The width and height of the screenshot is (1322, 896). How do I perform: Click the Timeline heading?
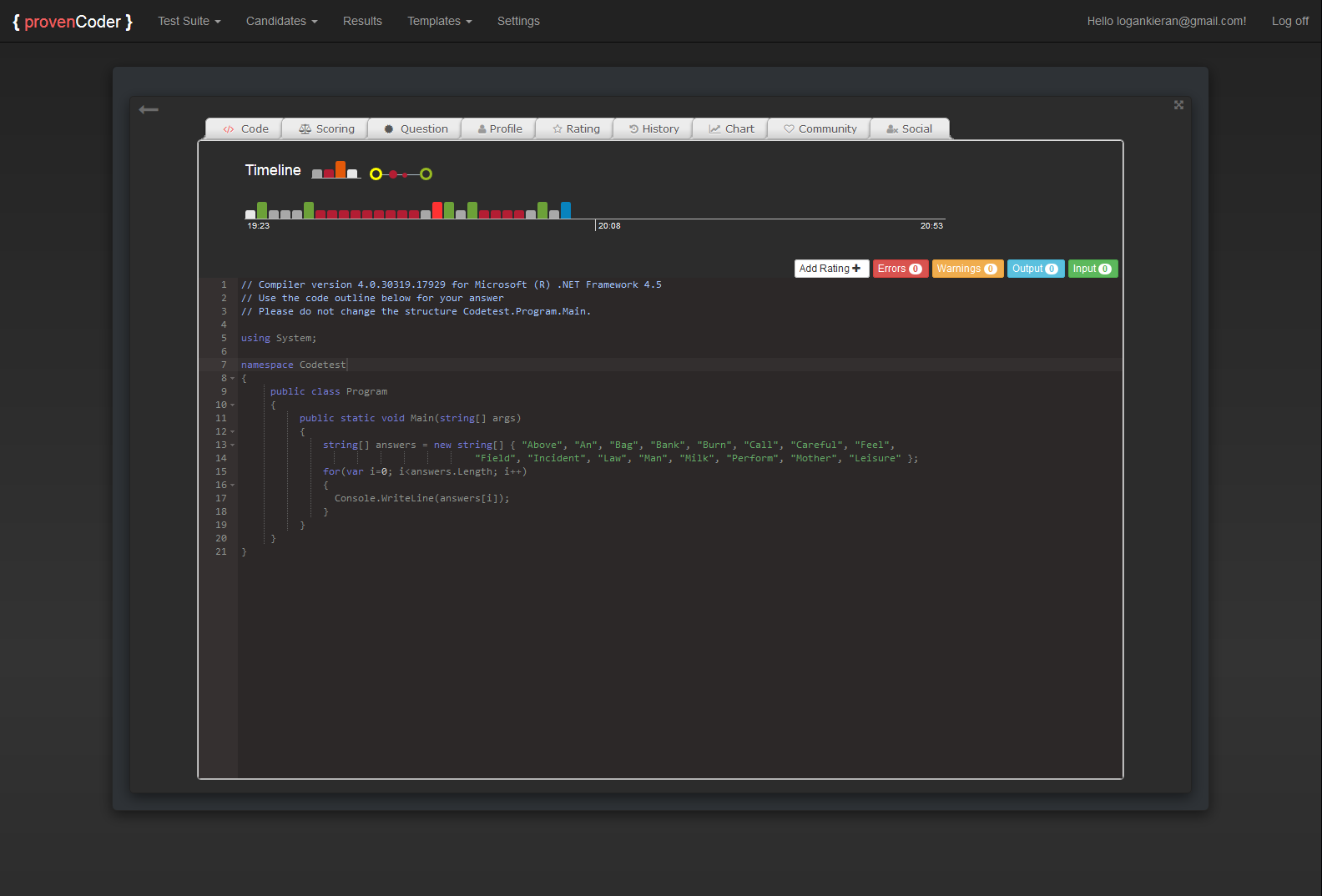(273, 170)
